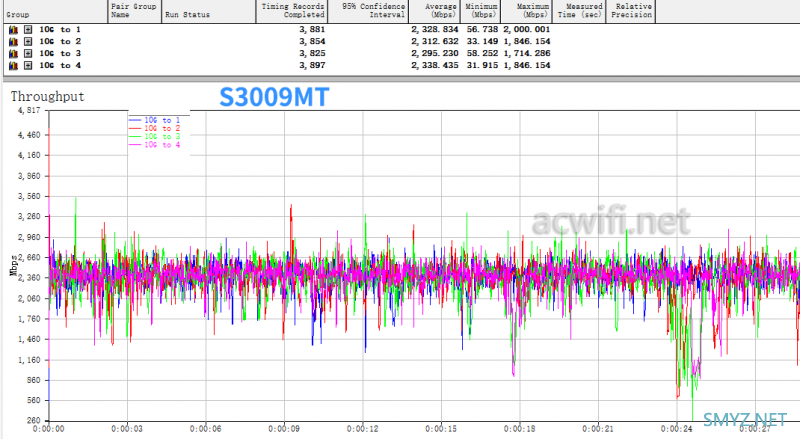Click the magenta 10G to 4 legend entry
Viewport: 800px width, 439px height.
[x=155, y=145]
